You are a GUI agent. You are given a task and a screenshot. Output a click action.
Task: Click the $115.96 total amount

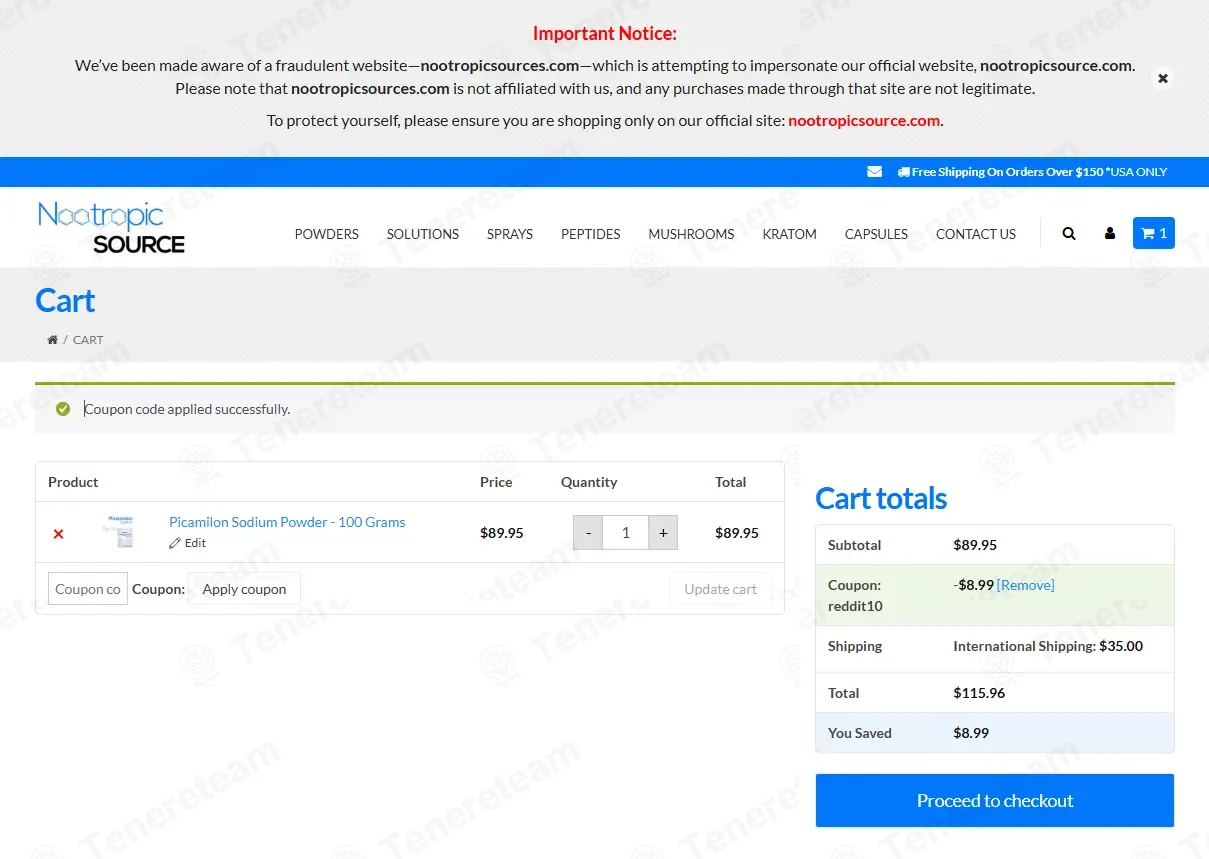click(979, 693)
